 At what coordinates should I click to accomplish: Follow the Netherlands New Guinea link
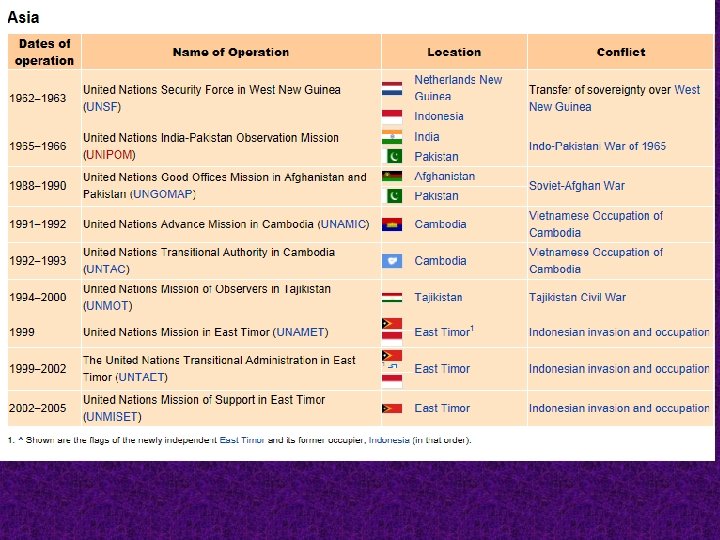click(458, 88)
